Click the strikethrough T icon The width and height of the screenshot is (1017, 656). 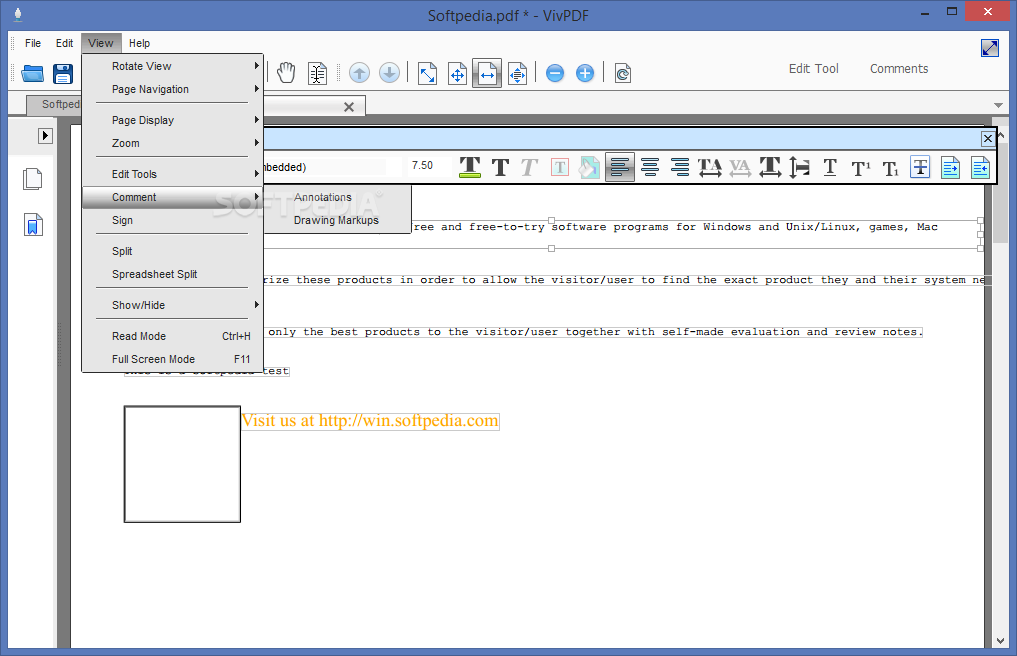tap(920, 167)
